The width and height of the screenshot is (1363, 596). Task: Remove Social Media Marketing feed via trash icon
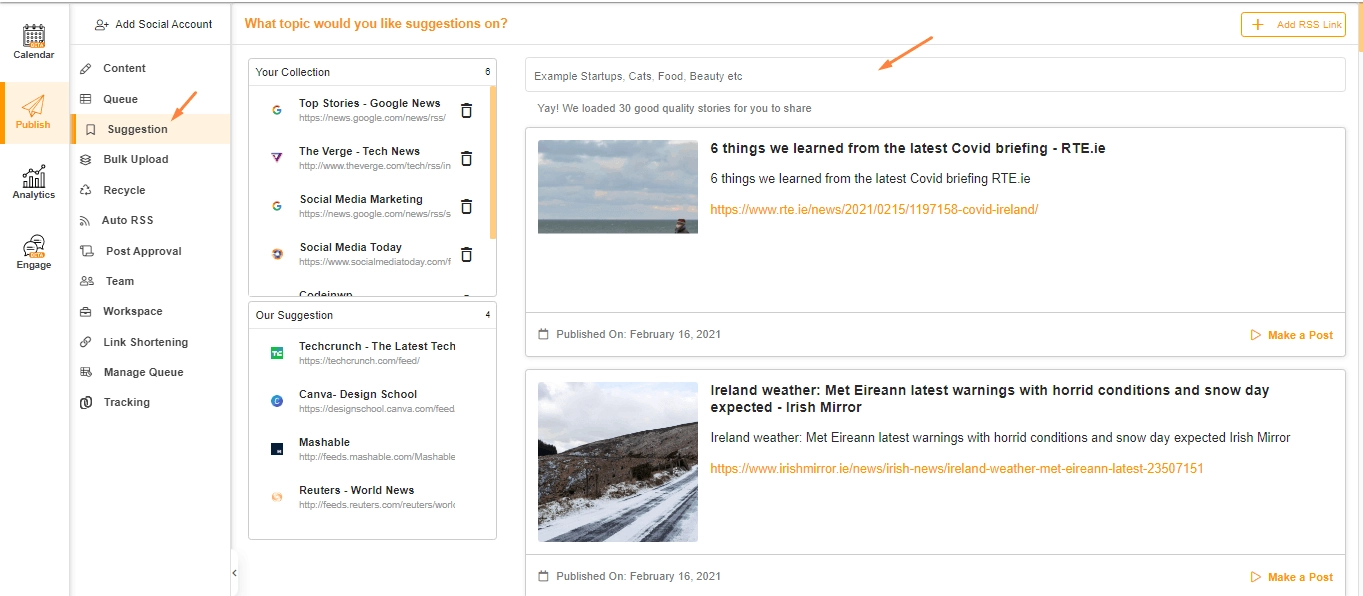(466, 207)
